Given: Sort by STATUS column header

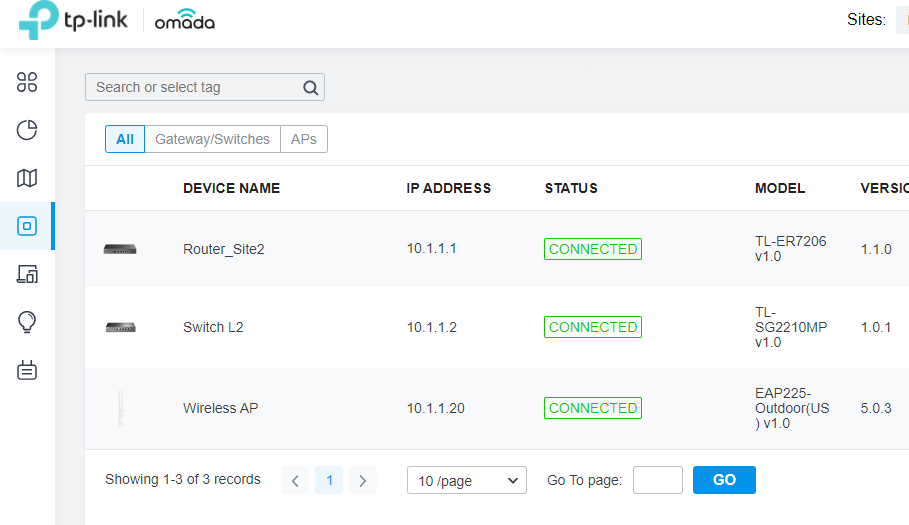Looking at the screenshot, I should click(x=571, y=188).
